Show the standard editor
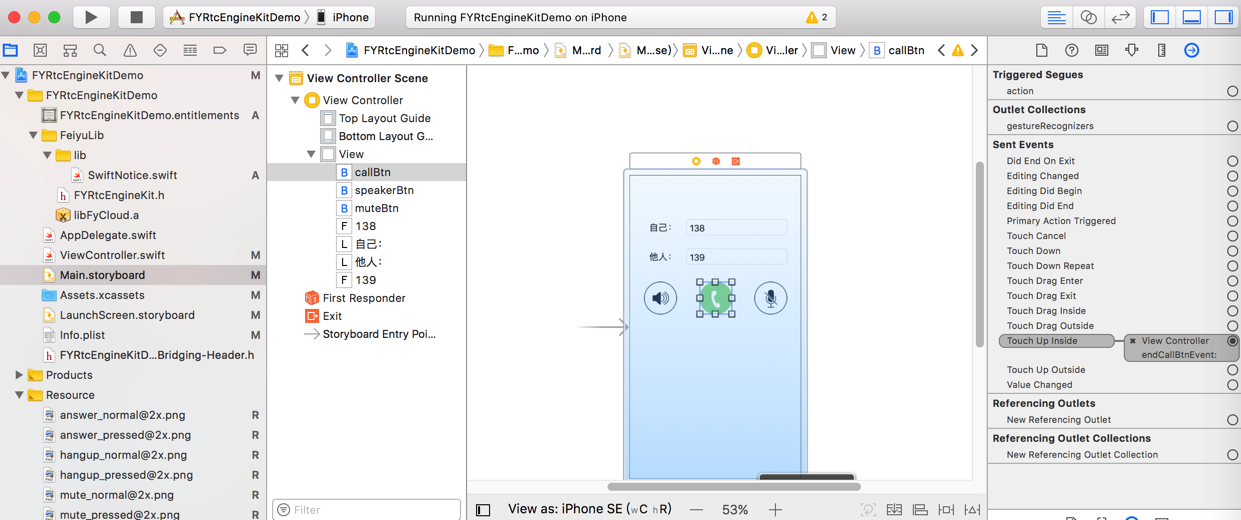Screen dimensions: 1241x520 pos(1056,17)
